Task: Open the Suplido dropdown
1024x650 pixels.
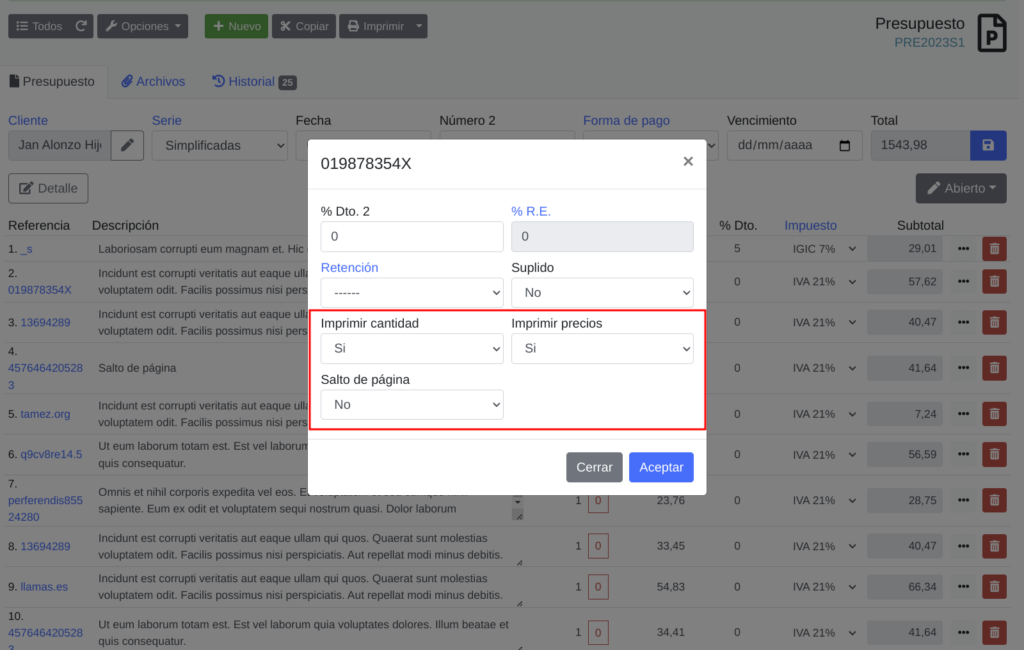Action: pos(602,293)
